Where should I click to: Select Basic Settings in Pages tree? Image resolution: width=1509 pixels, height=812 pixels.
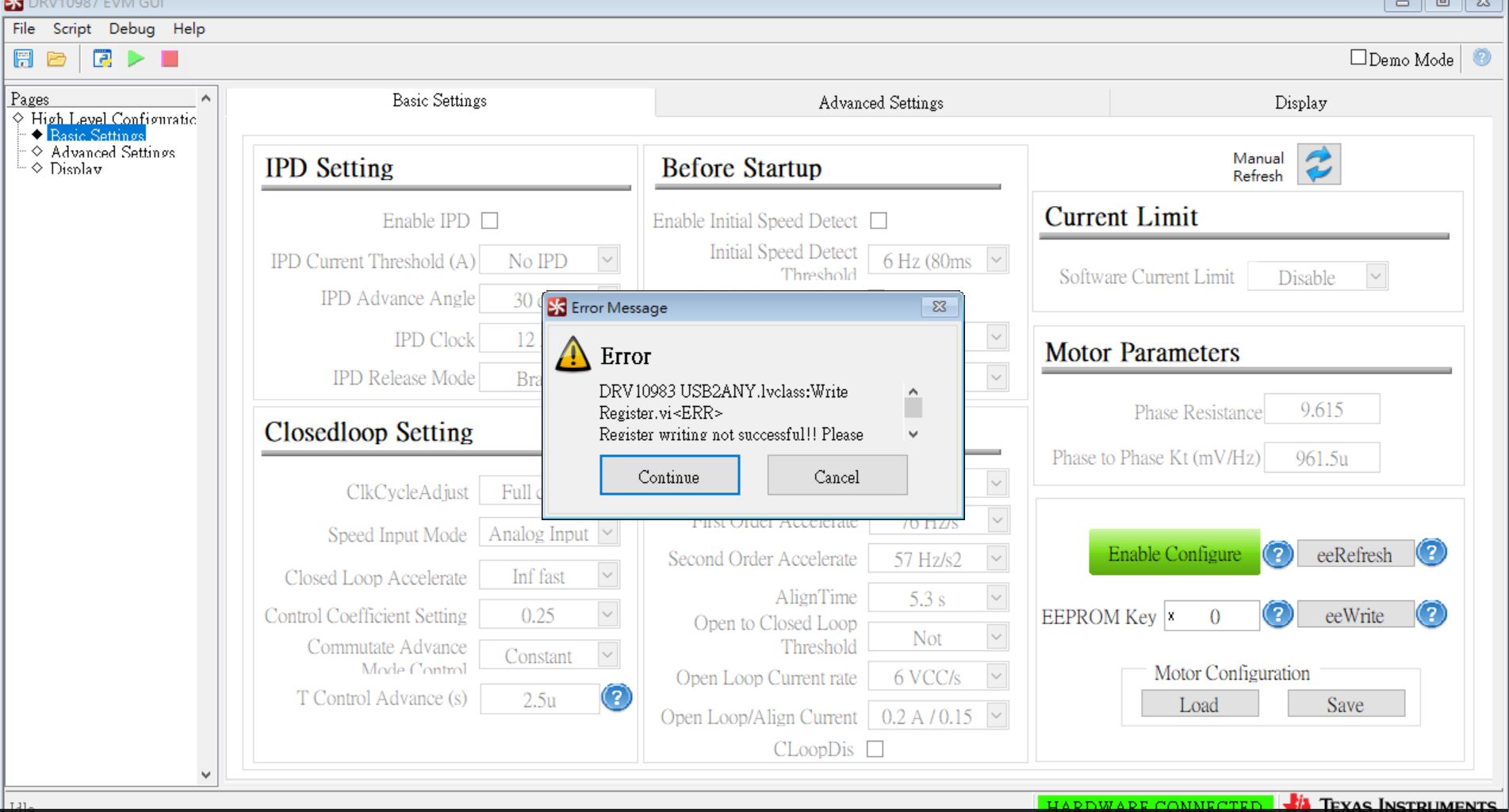(x=96, y=135)
